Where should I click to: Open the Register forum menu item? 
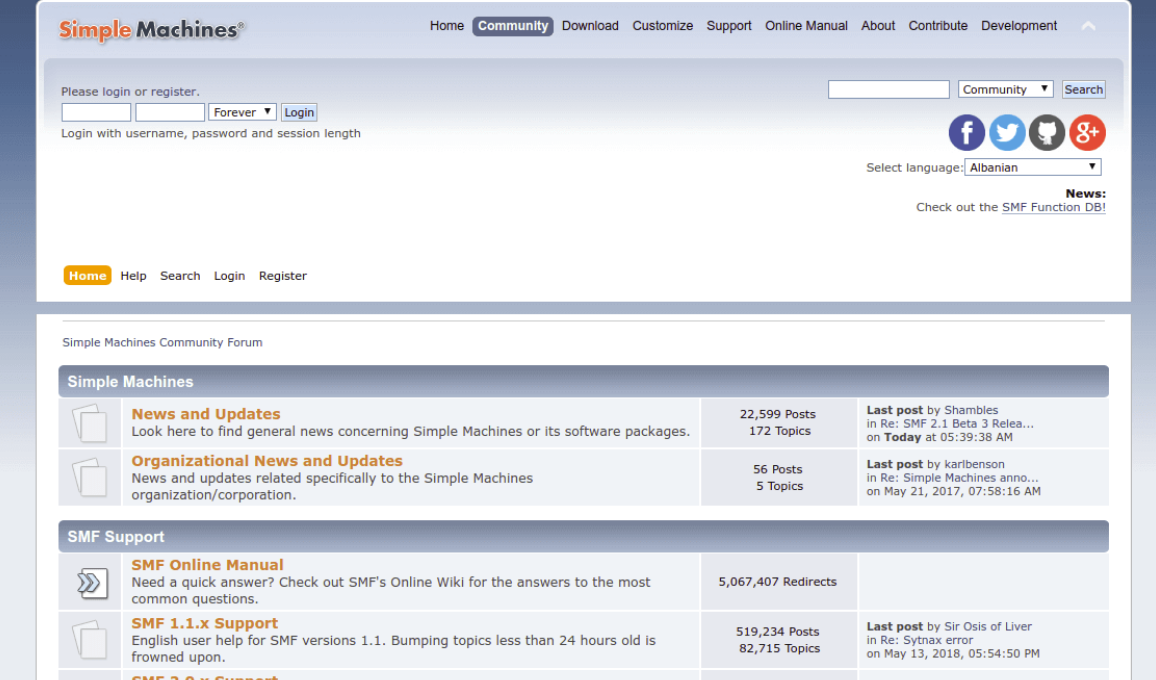[x=282, y=276]
